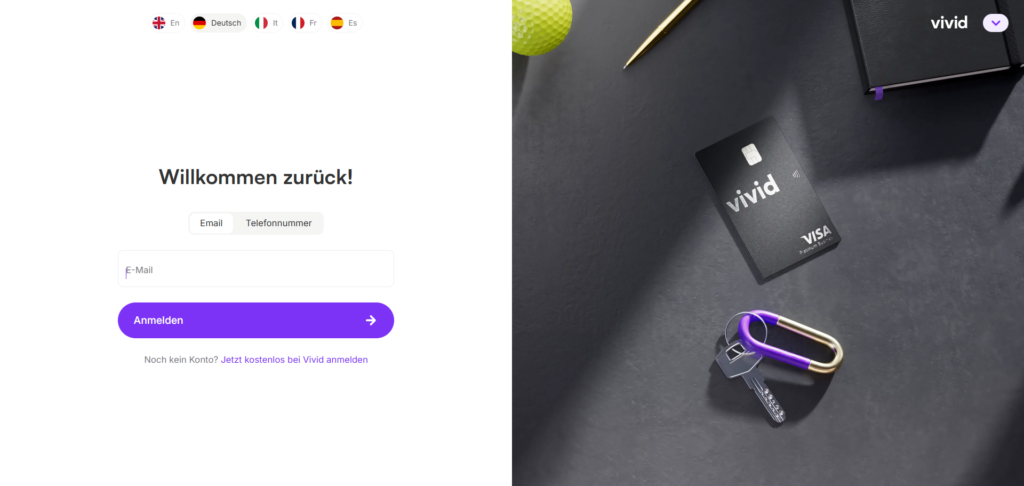Focus the E-Mail input field
The image size is (1024, 486).
coord(256,268)
